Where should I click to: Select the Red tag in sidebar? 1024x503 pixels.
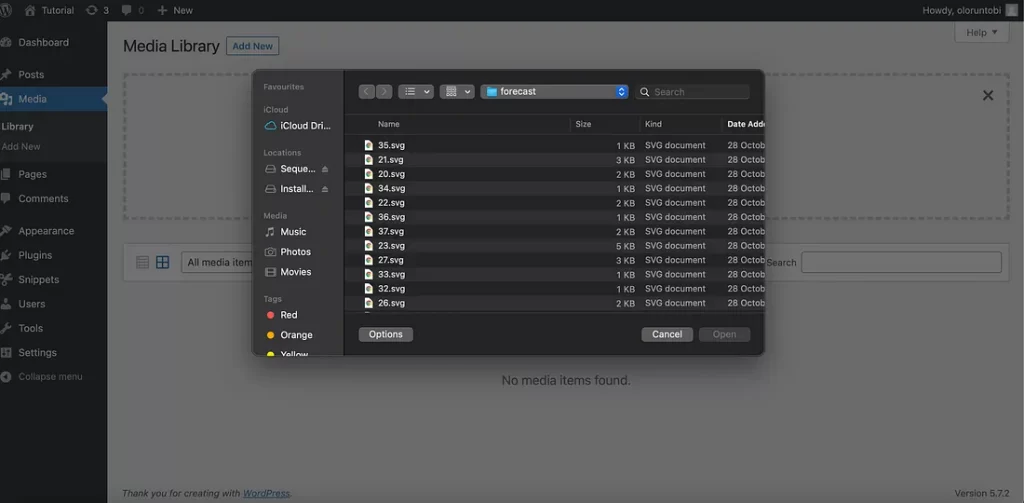click(288, 315)
